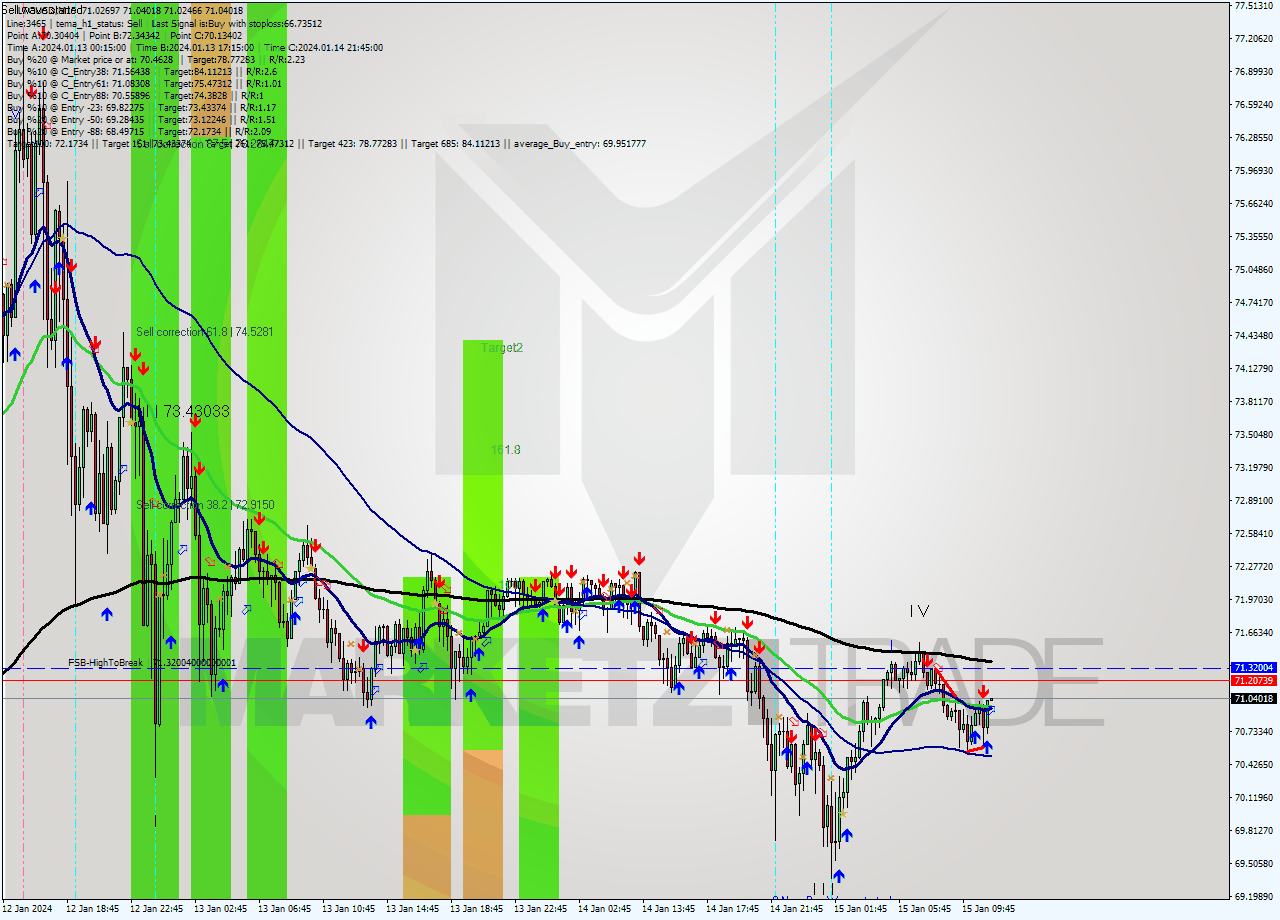Screen dimensions: 1280x920
Task: Click the '13 Jan 10:45' time axis label
Action: click(349, 909)
